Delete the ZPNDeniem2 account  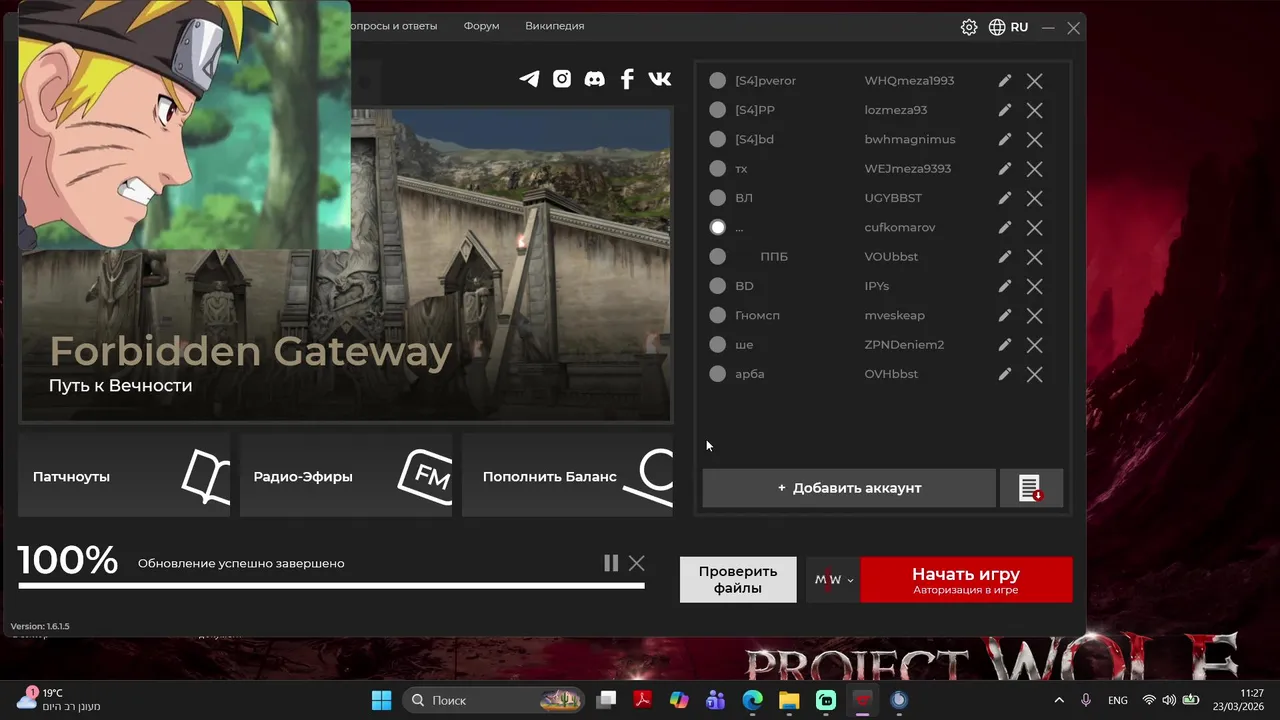[x=1035, y=345]
